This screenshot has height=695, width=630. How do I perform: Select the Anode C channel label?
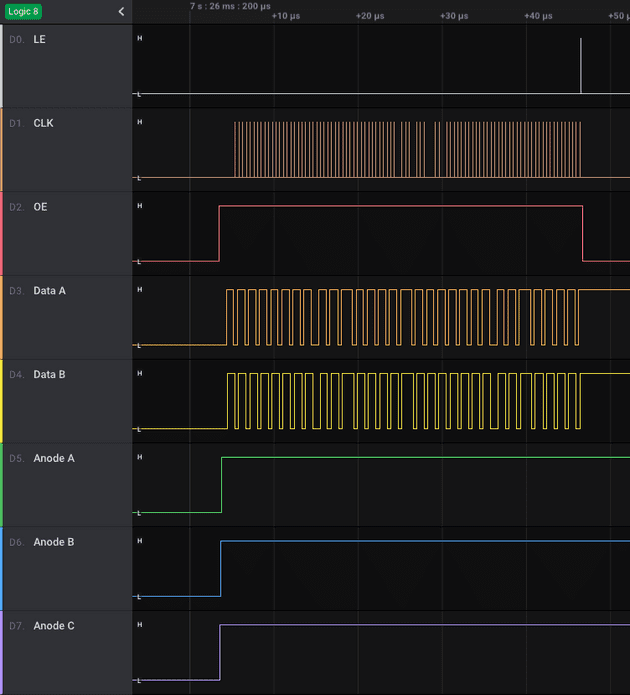click(x=54, y=626)
